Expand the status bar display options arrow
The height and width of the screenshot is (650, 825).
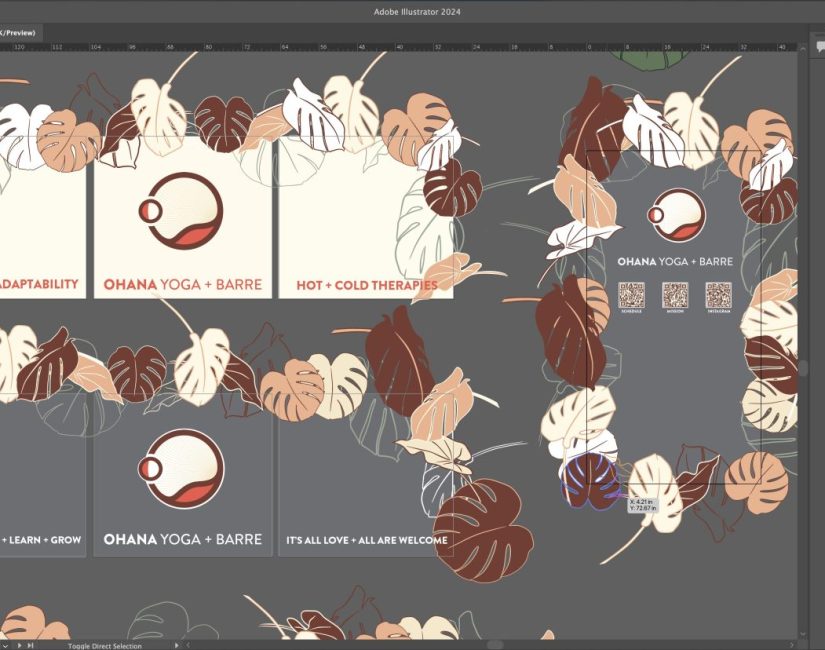[177, 645]
